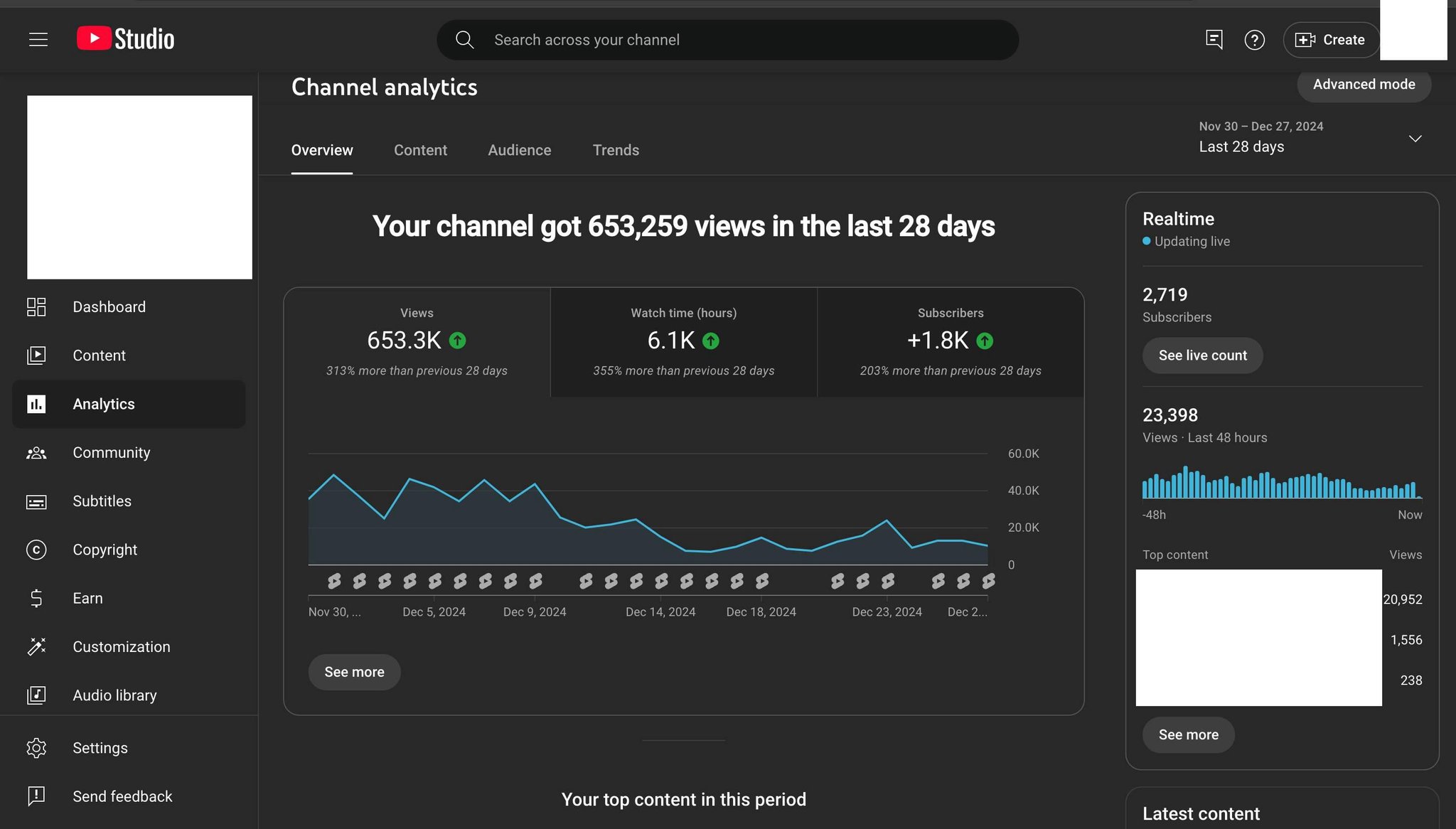Open the Last 28 days period selector
The width and height of the screenshot is (1456, 829).
pos(1310,137)
